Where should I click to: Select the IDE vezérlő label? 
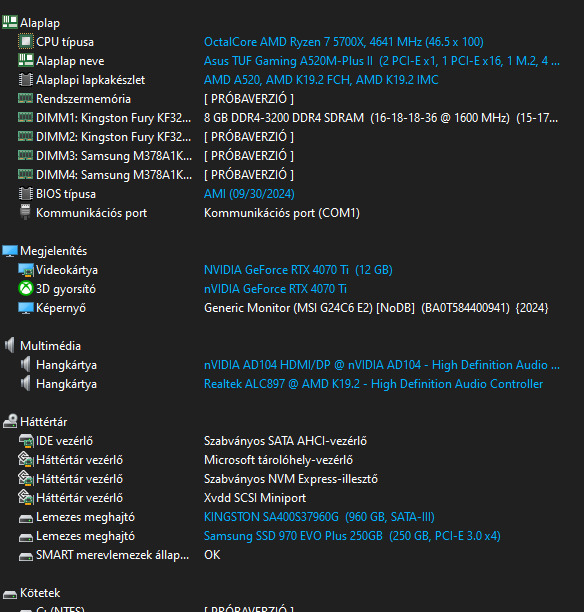point(64,441)
